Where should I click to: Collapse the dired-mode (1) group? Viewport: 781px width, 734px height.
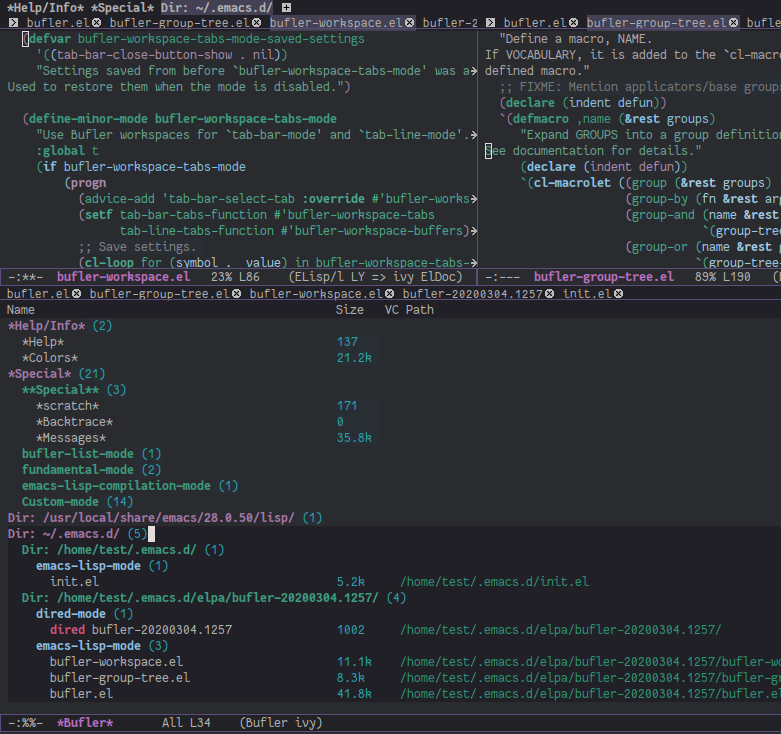click(84, 613)
